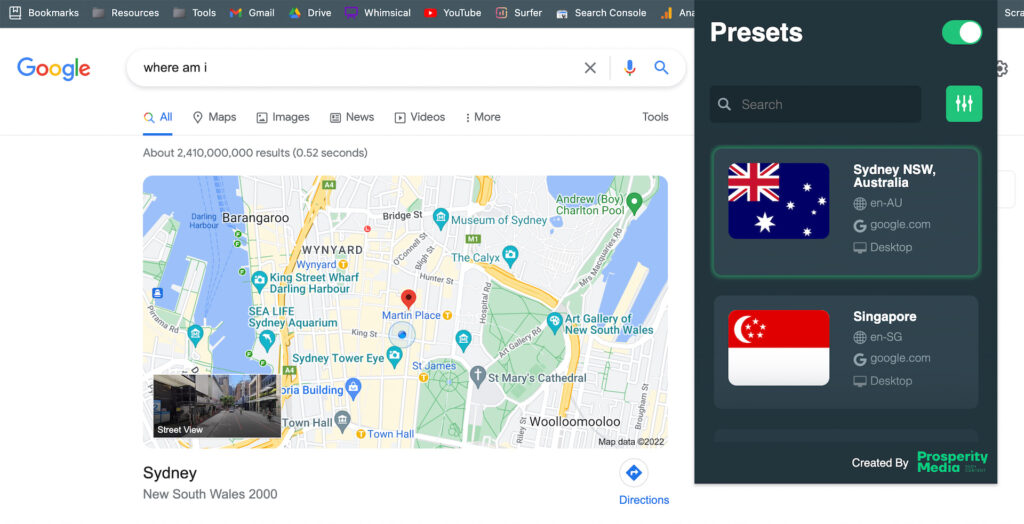Open the Whimsical bookmark
1024x524 pixels.
378,12
